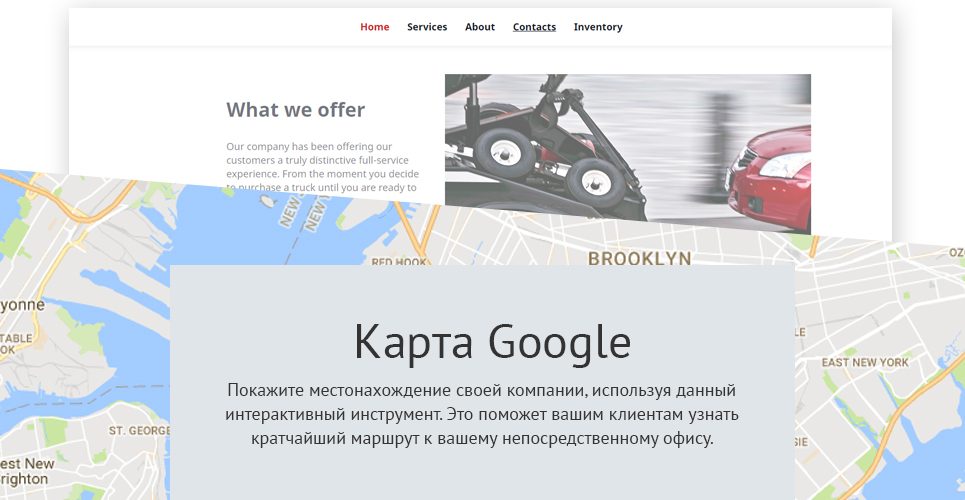Click the RED HOOK map label
The height and width of the screenshot is (500, 965).
coord(399,261)
